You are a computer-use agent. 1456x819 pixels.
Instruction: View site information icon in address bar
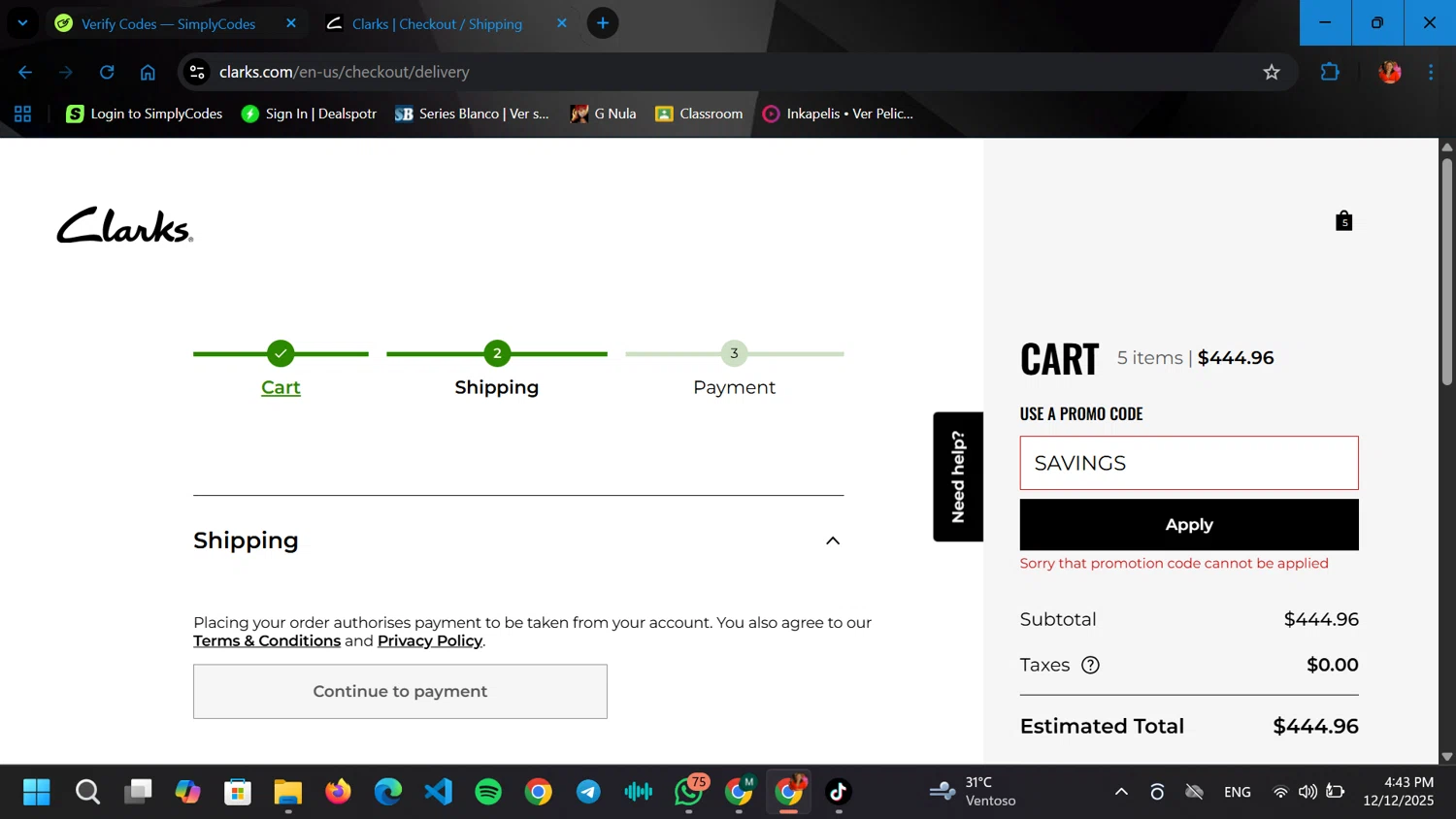click(197, 72)
